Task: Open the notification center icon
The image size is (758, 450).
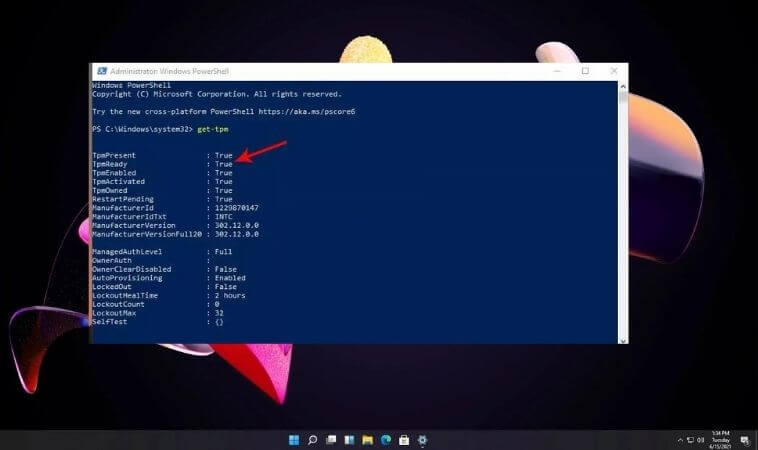Action: pyautogui.click(x=746, y=440)
